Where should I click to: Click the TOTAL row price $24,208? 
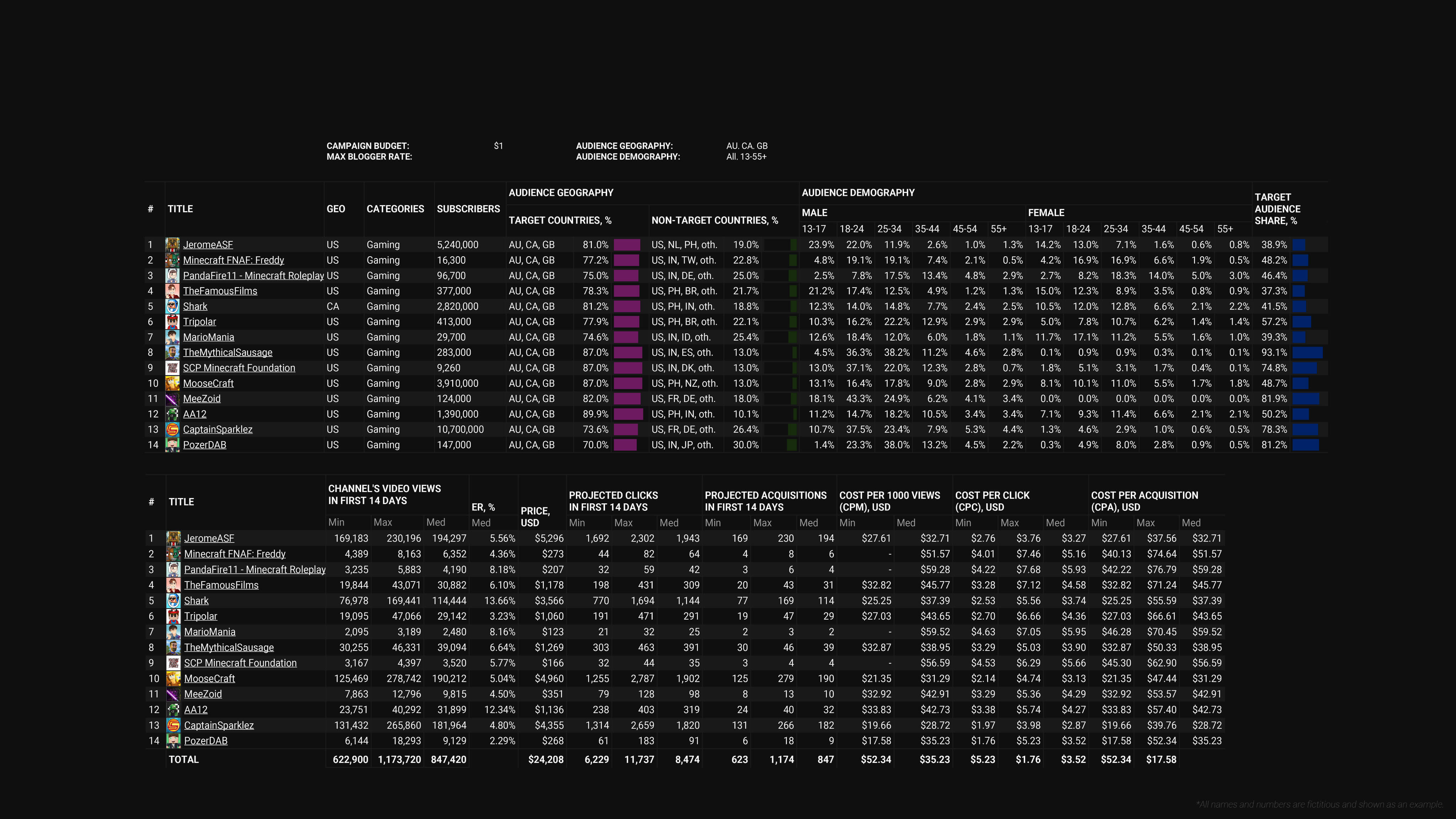click(x=545, y=760)
